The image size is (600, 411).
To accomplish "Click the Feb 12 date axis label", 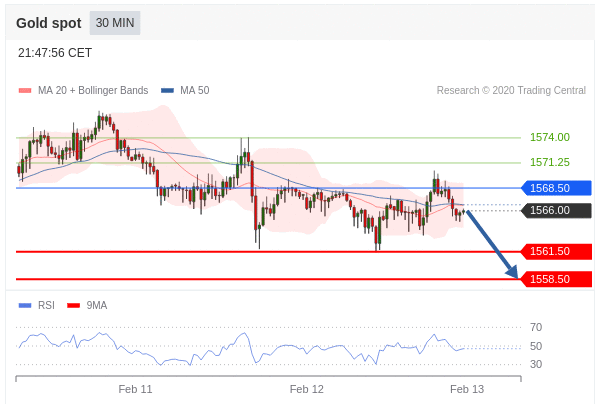I will [307, 389].
